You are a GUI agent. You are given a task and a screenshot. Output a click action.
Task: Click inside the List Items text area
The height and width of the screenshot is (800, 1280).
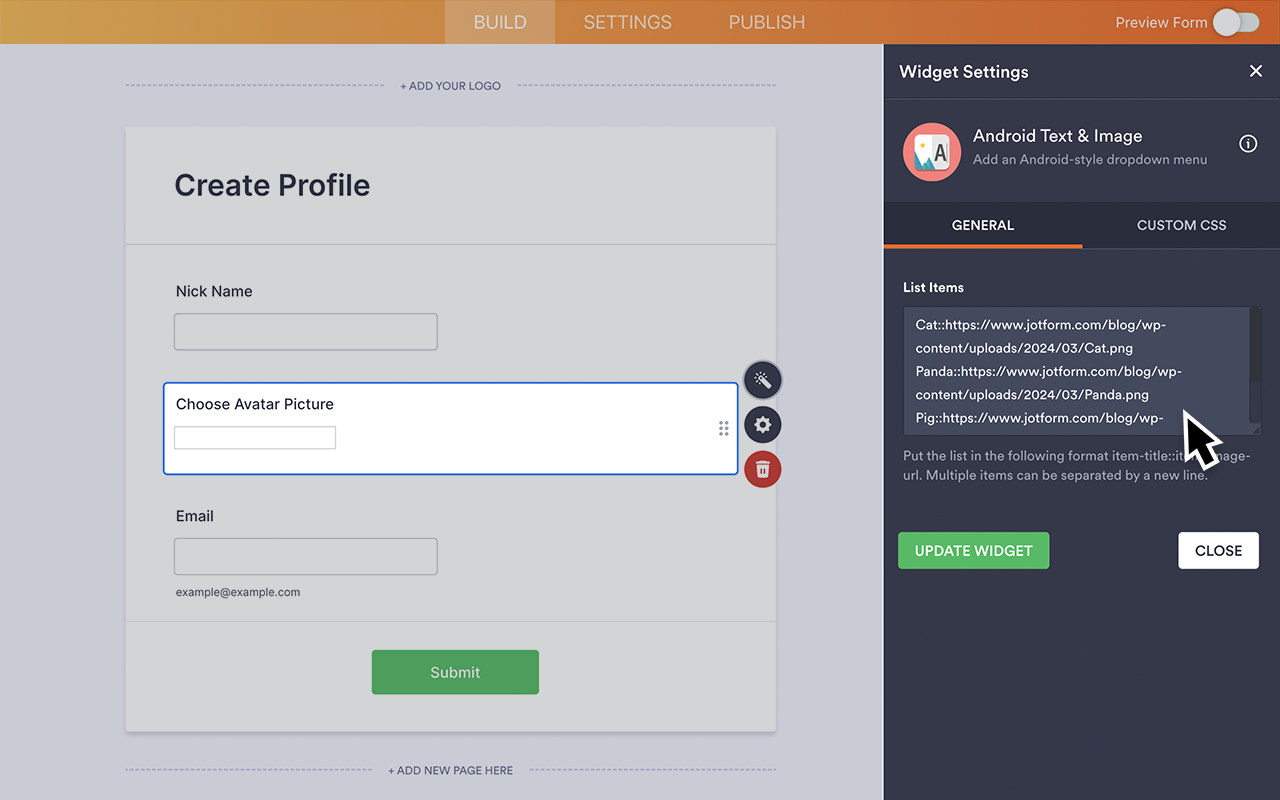(x=1075, y=371)
